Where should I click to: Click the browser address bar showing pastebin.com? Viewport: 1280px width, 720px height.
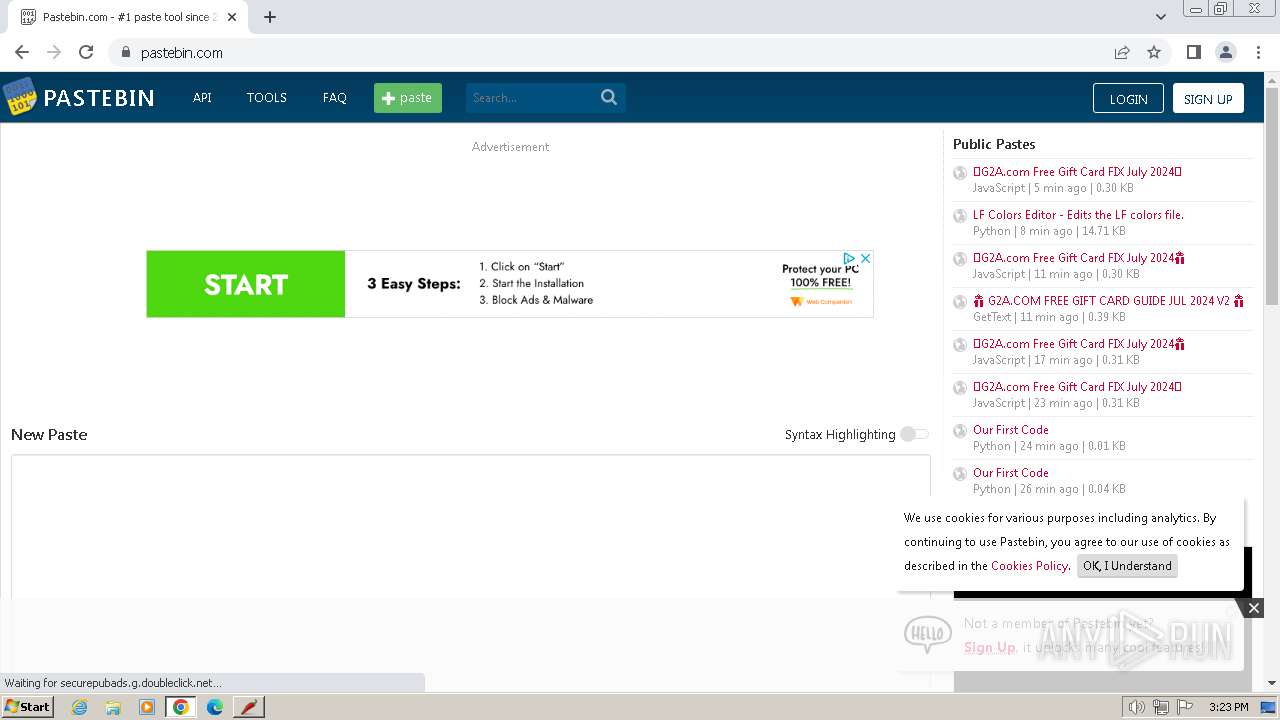tap(610, 52)
